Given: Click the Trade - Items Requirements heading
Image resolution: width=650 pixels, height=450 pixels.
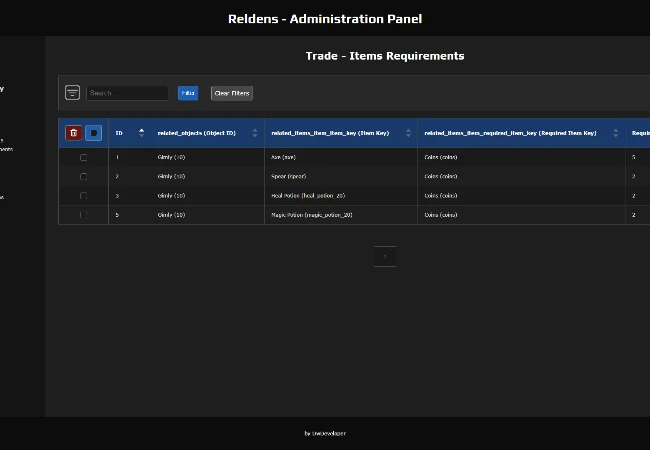Looking at the screenshot, I should (385, 56).
